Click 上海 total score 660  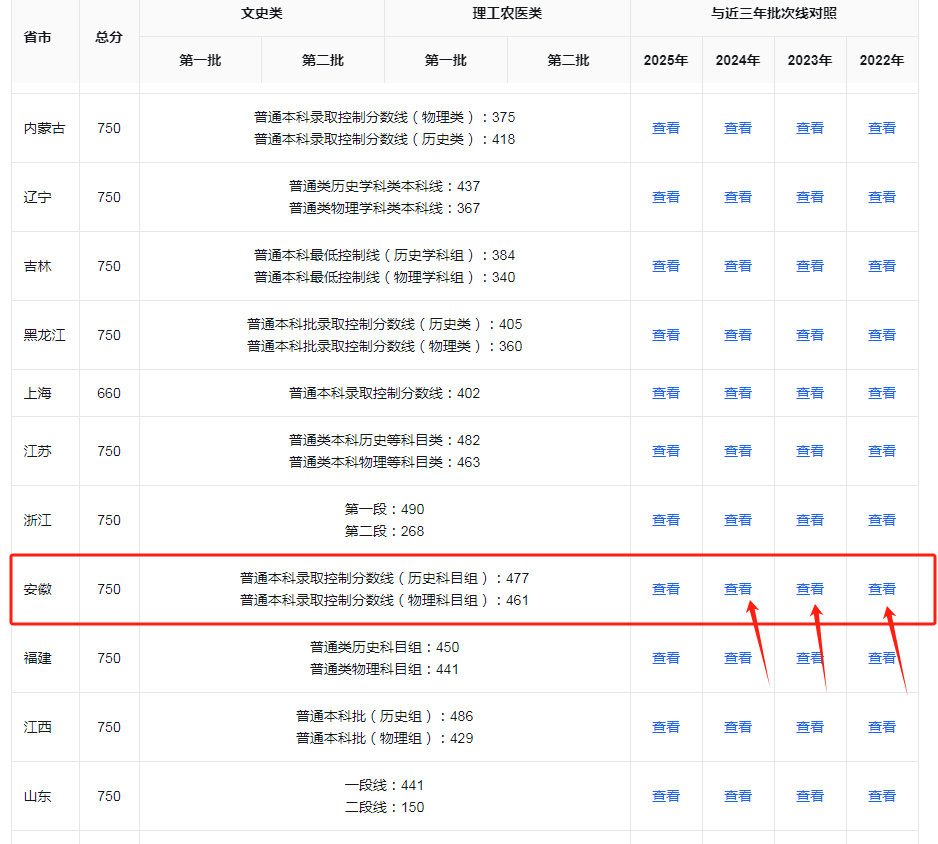coord(109,393)
